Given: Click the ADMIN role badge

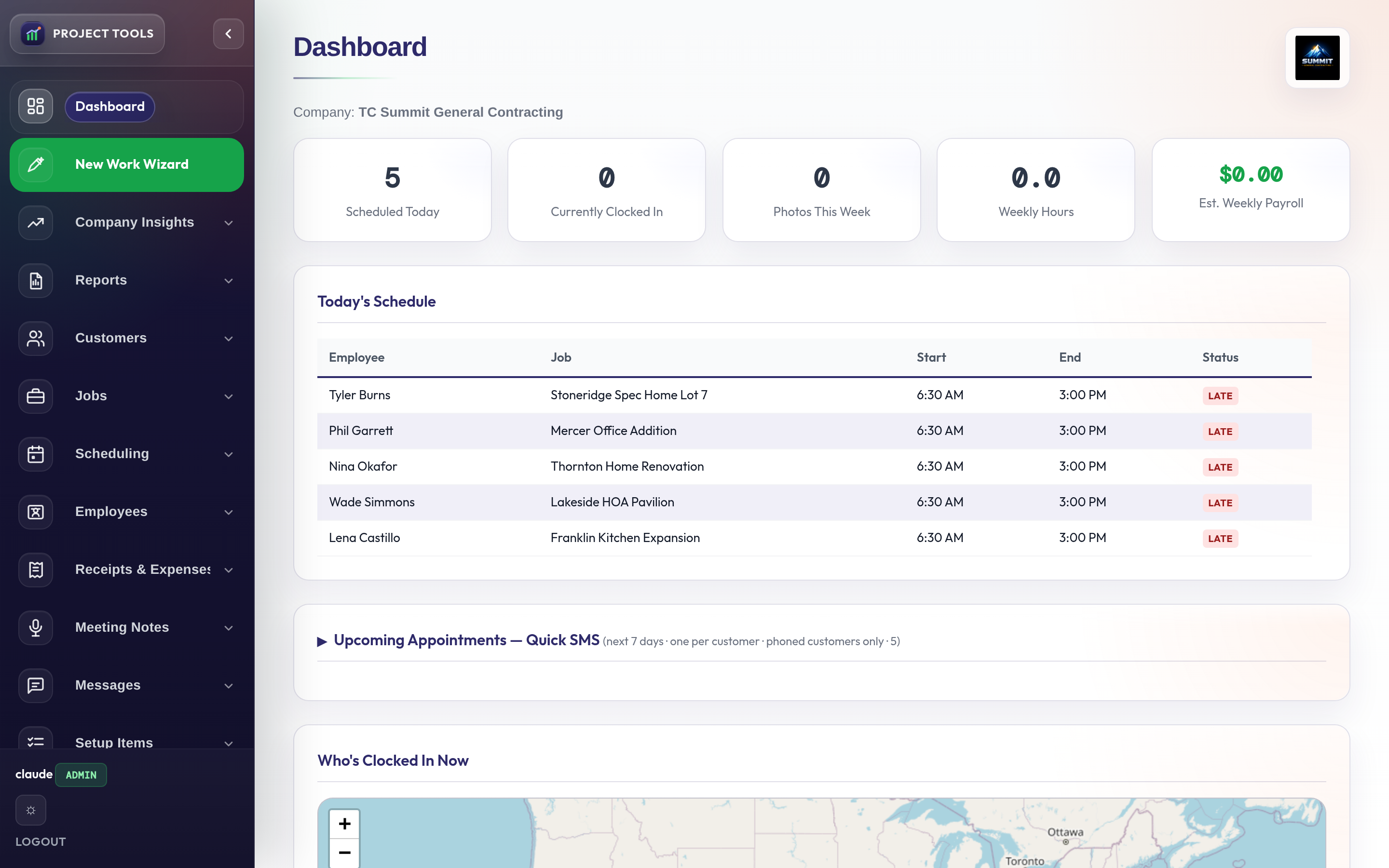Looking at the screenshot, I should click(x=81, y=775).
